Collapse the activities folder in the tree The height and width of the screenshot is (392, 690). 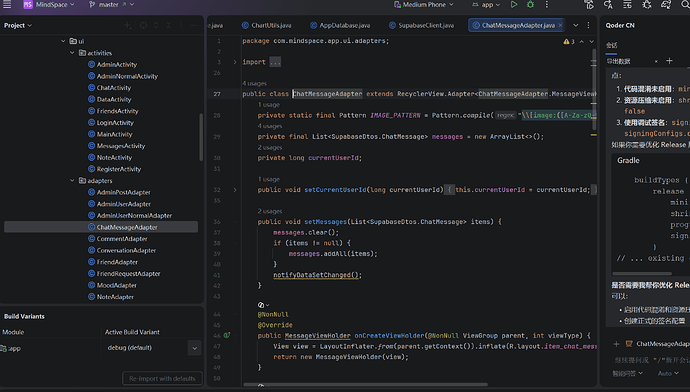tap(72, 53)
